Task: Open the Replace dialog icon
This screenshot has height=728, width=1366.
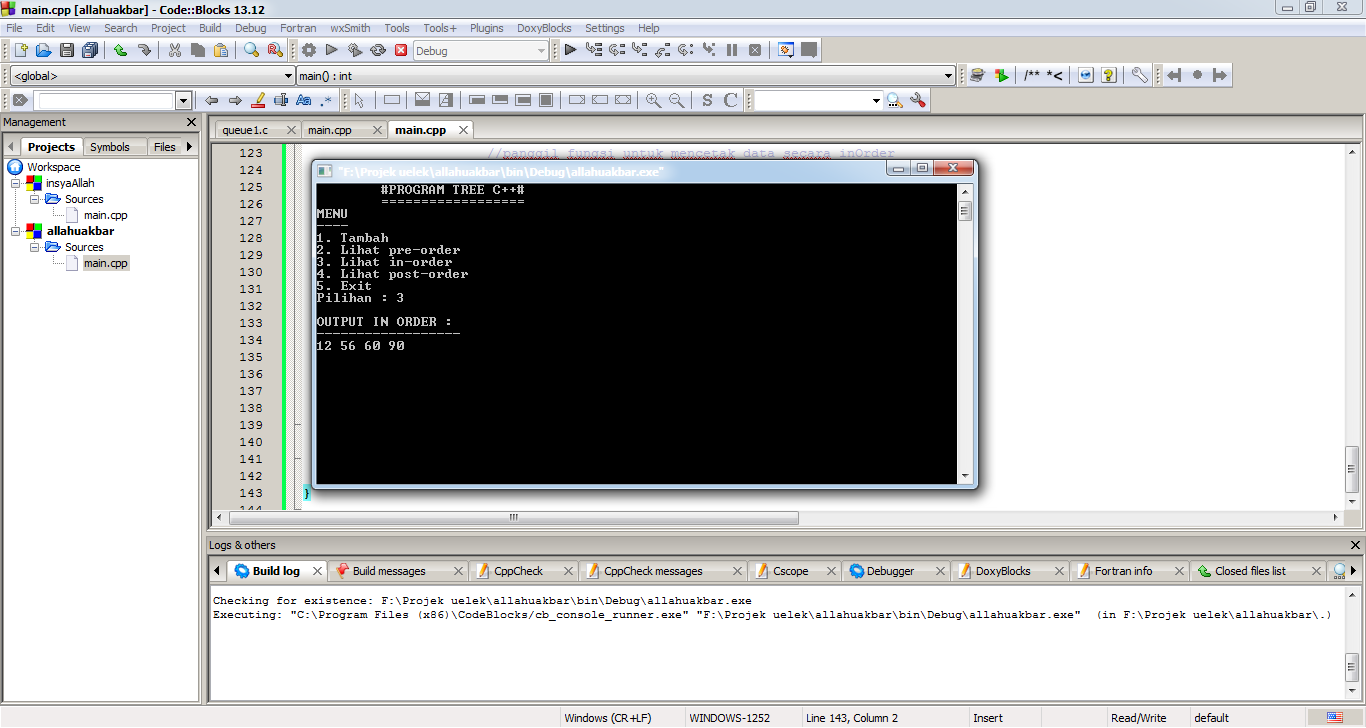Action: point(275,50)
